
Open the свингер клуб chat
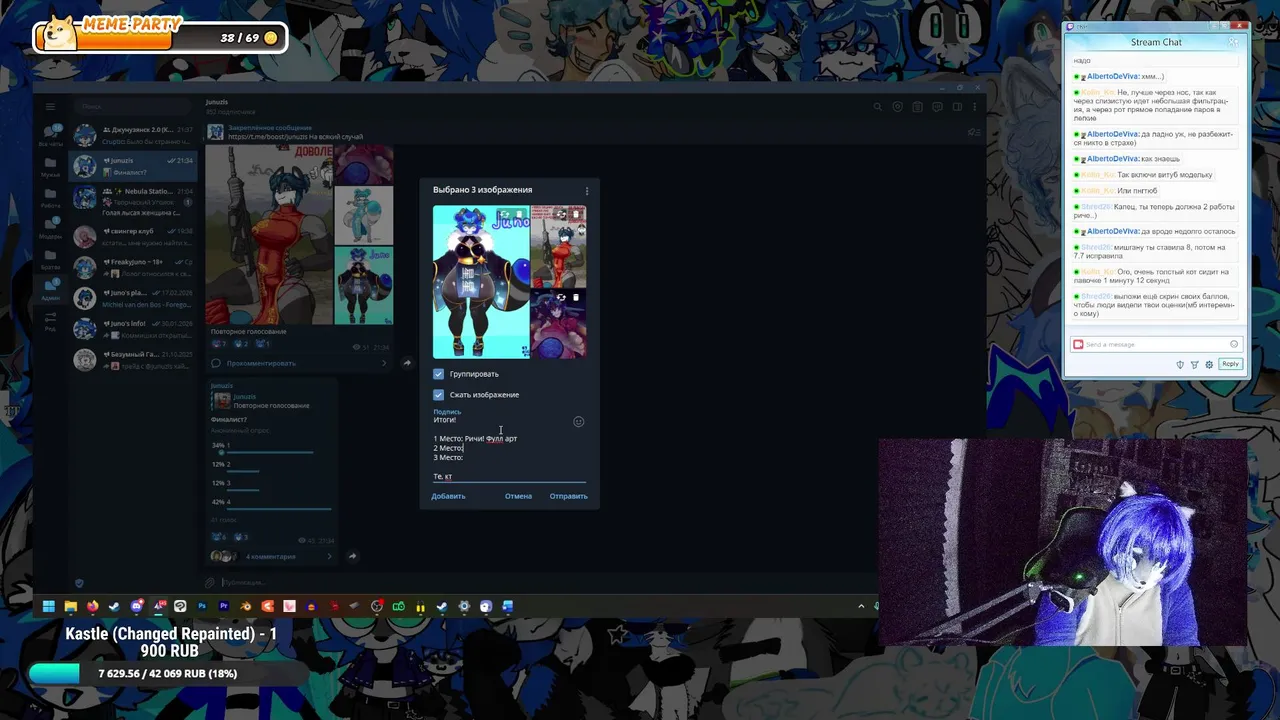(x=133, y=236)
